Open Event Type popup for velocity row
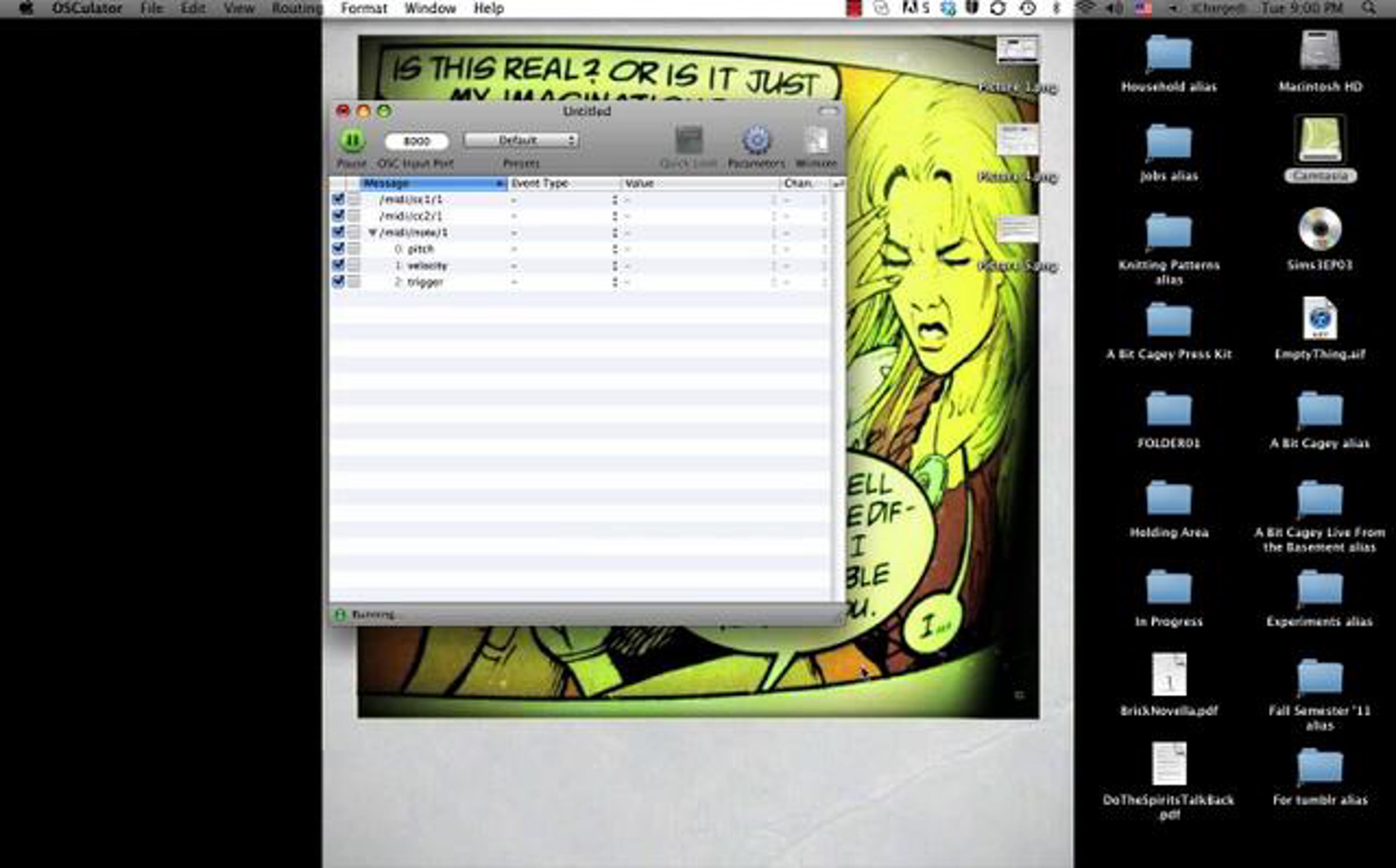This screenshot has width=1396, height=868. (x=564, y=266)
